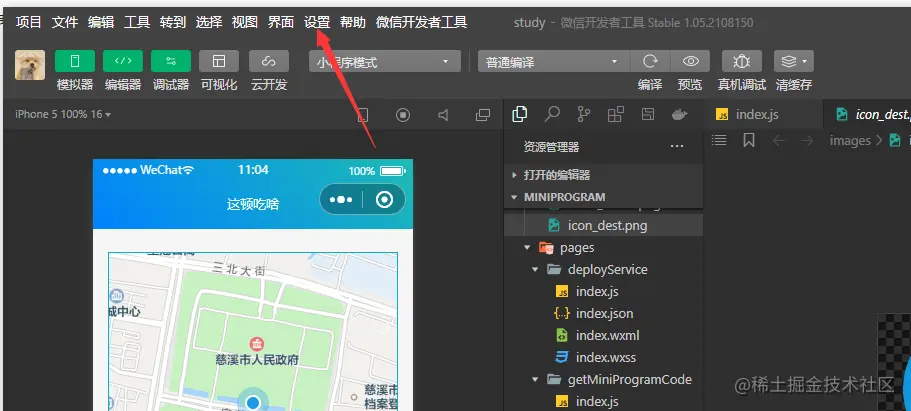Go forward with the right arrow

807,141
